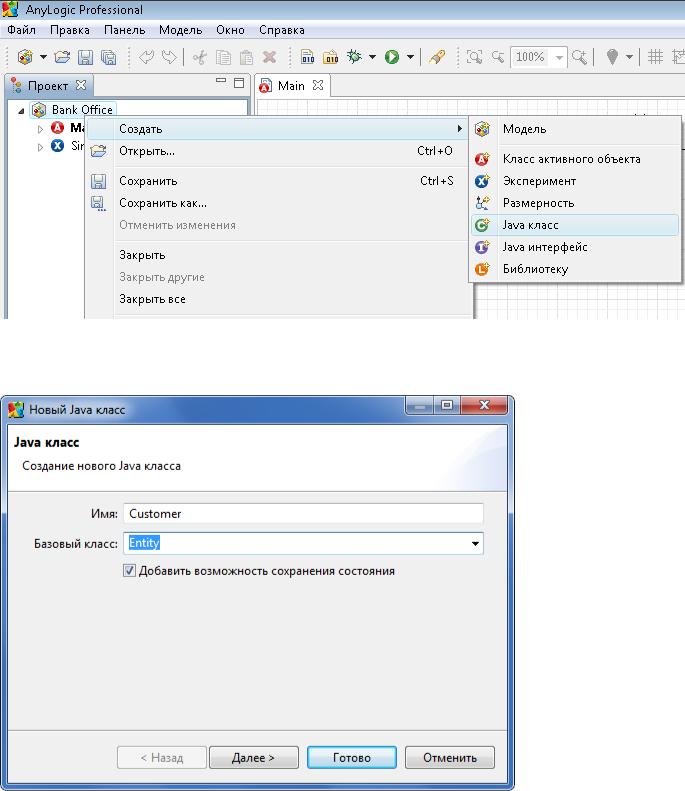The height and width of the screenshot is (791, 685).
Task: Click the Debug bug icon
Action: click(354, 57)
